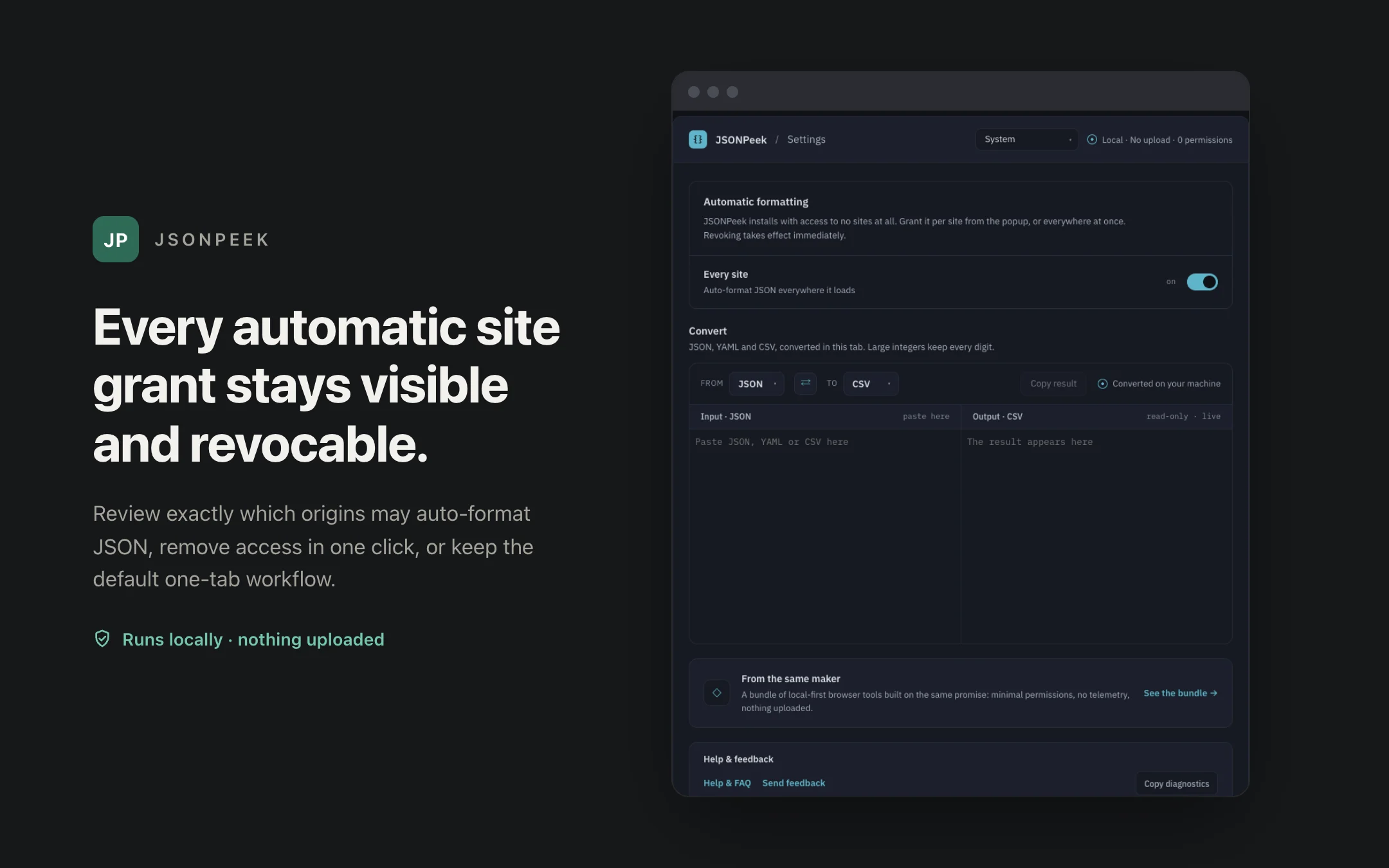Click the circle icon beside Local · No upload
This screenshot has width=1389, height=868.
coord(1092,140)
